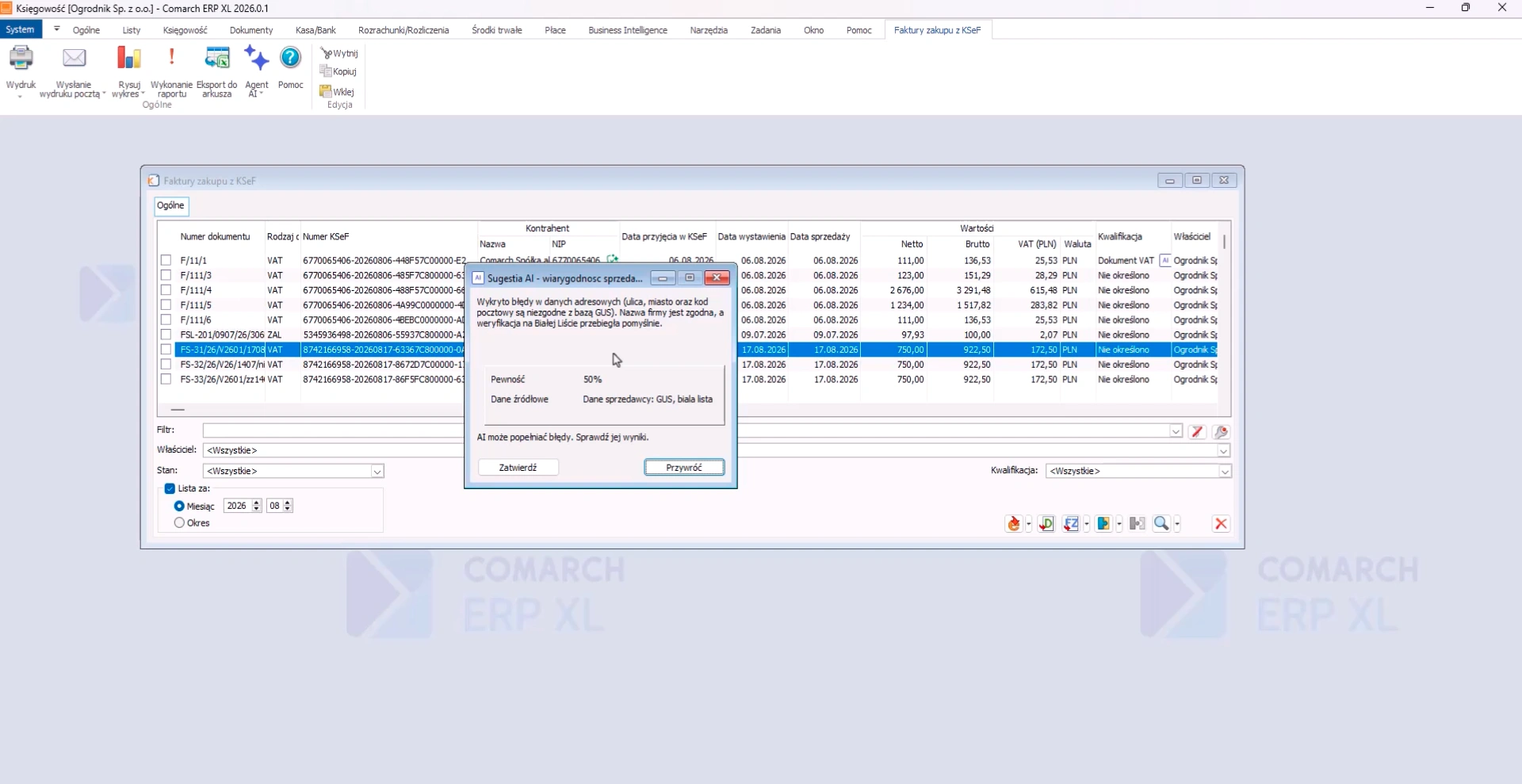Expand the Stan dropdown
The width and height of the screenshot is (1522, 784).
coord(377,472)
